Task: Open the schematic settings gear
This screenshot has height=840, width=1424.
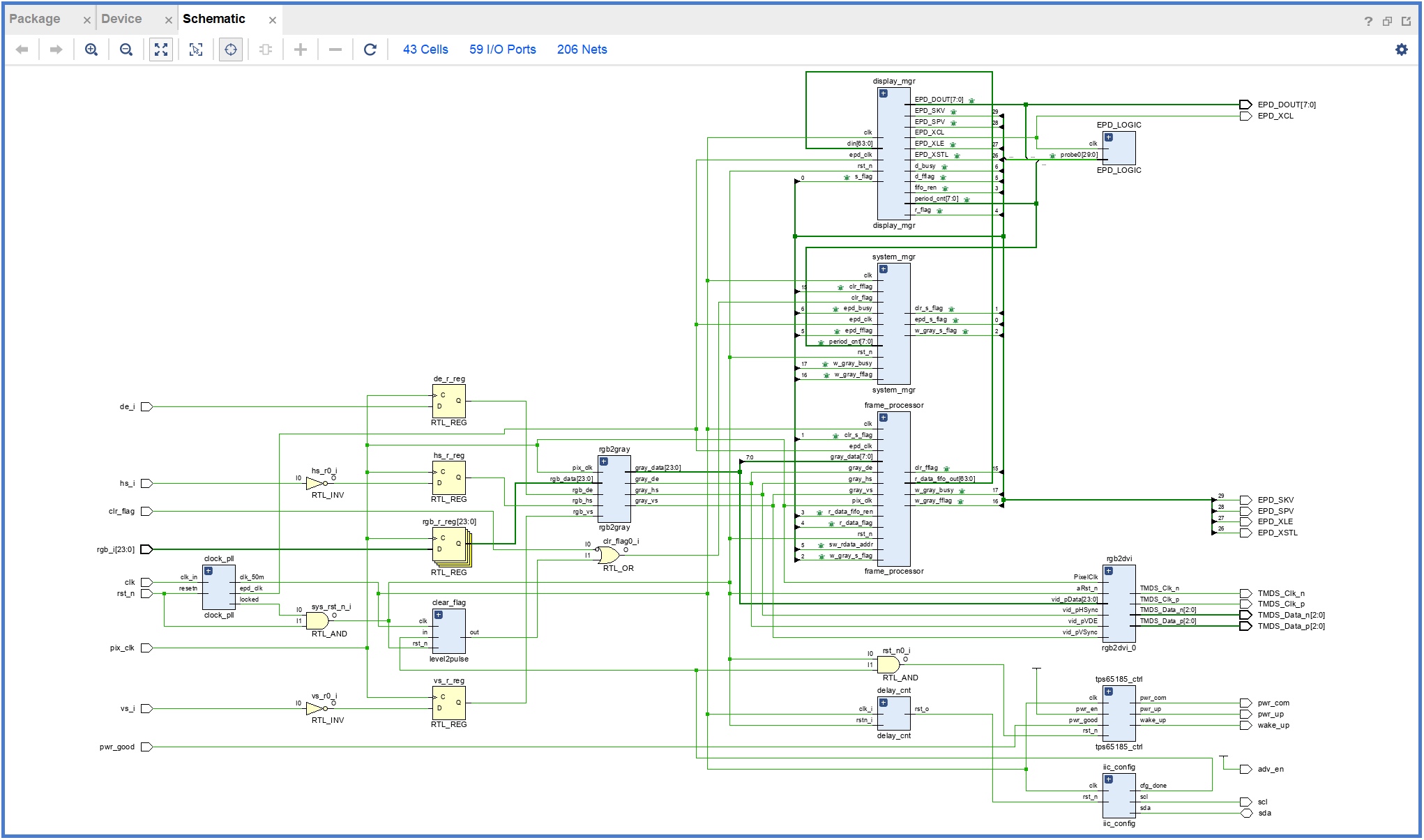Action: point(1401,49)
